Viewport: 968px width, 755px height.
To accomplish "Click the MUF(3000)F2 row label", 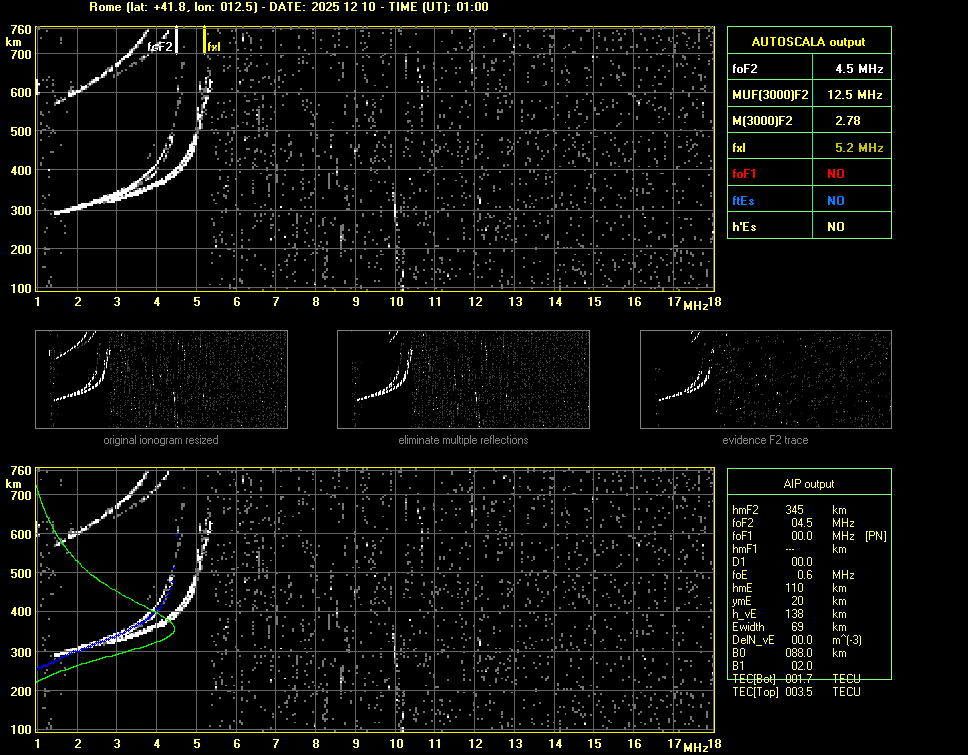I will click(767, 95).
